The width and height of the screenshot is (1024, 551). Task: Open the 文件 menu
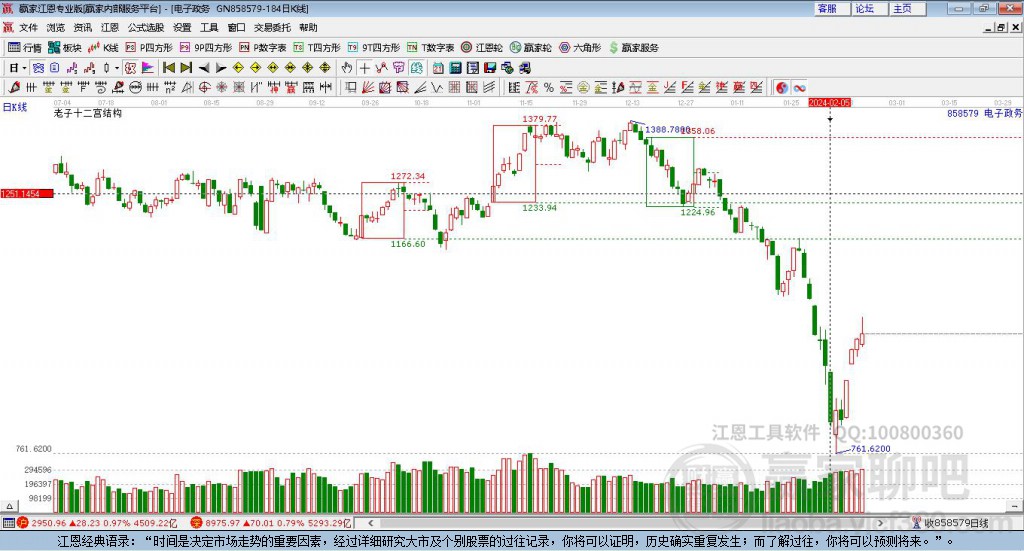tap(28, 27)
